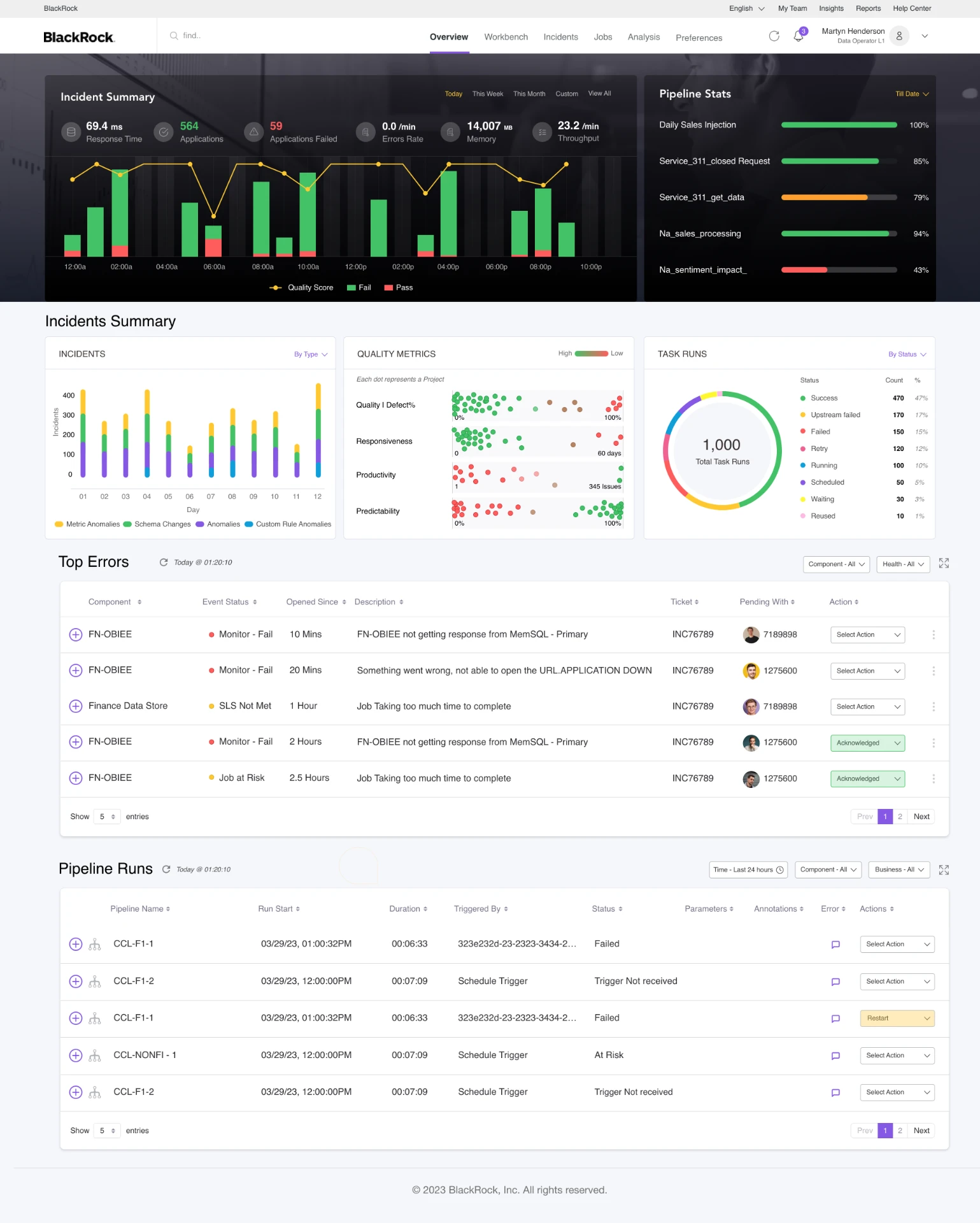Click the Daily Sales Injection progress bar

click(x=839, y=125)
